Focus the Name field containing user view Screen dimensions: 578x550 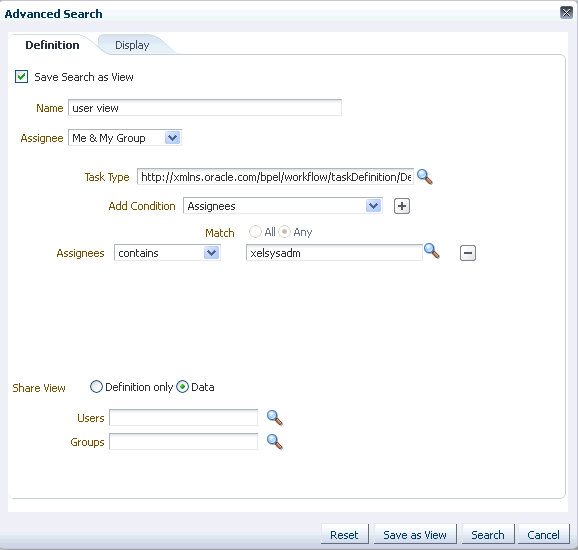tap(205, 108)
